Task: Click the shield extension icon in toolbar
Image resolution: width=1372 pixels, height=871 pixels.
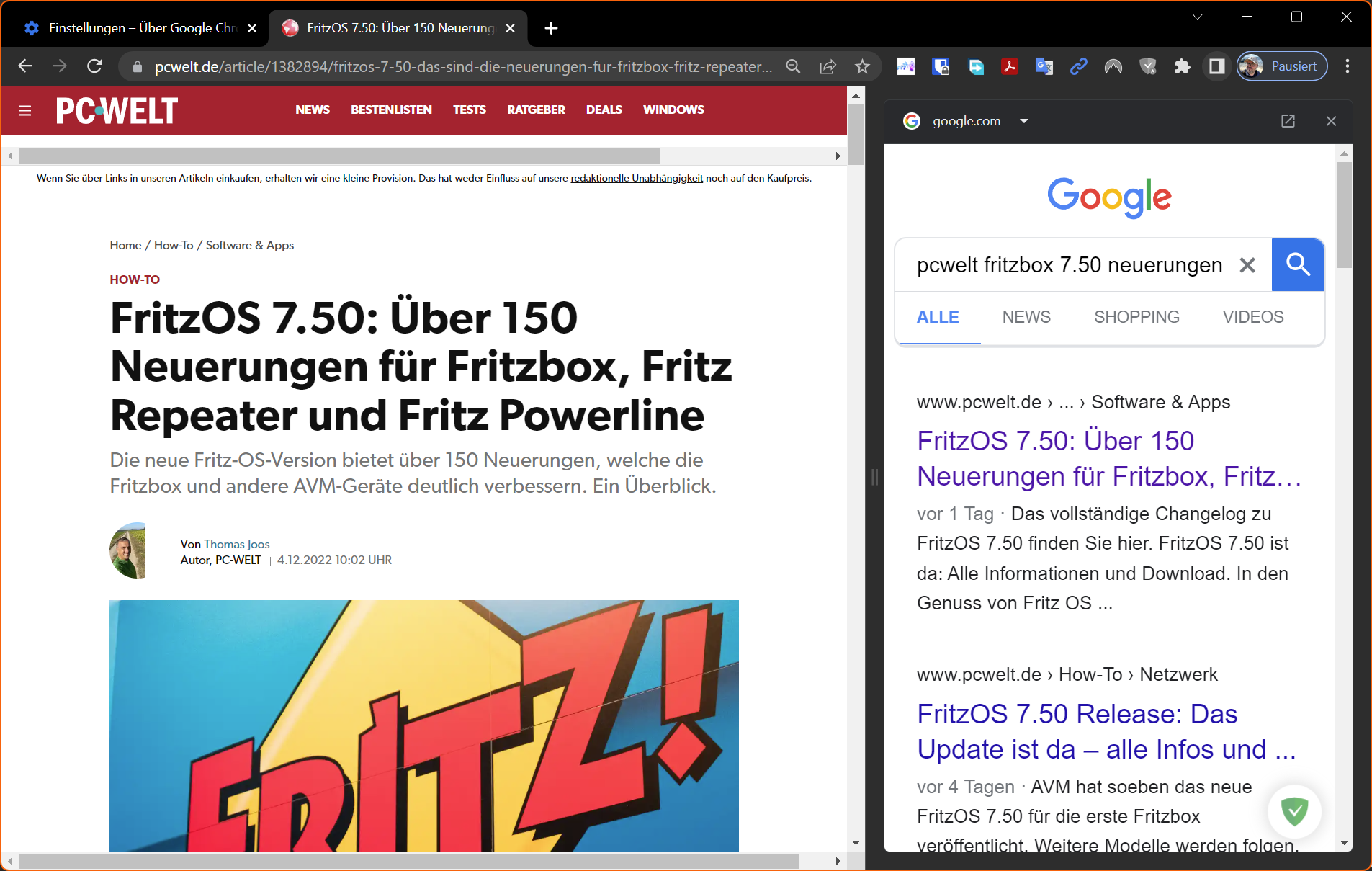Action: [1147, 66]
